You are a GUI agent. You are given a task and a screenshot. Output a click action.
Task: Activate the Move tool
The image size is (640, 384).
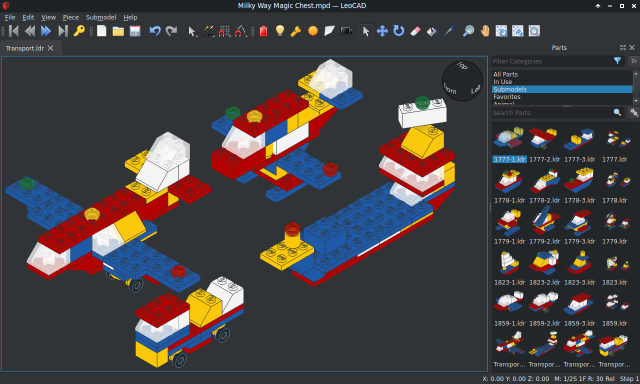(382, 31)
